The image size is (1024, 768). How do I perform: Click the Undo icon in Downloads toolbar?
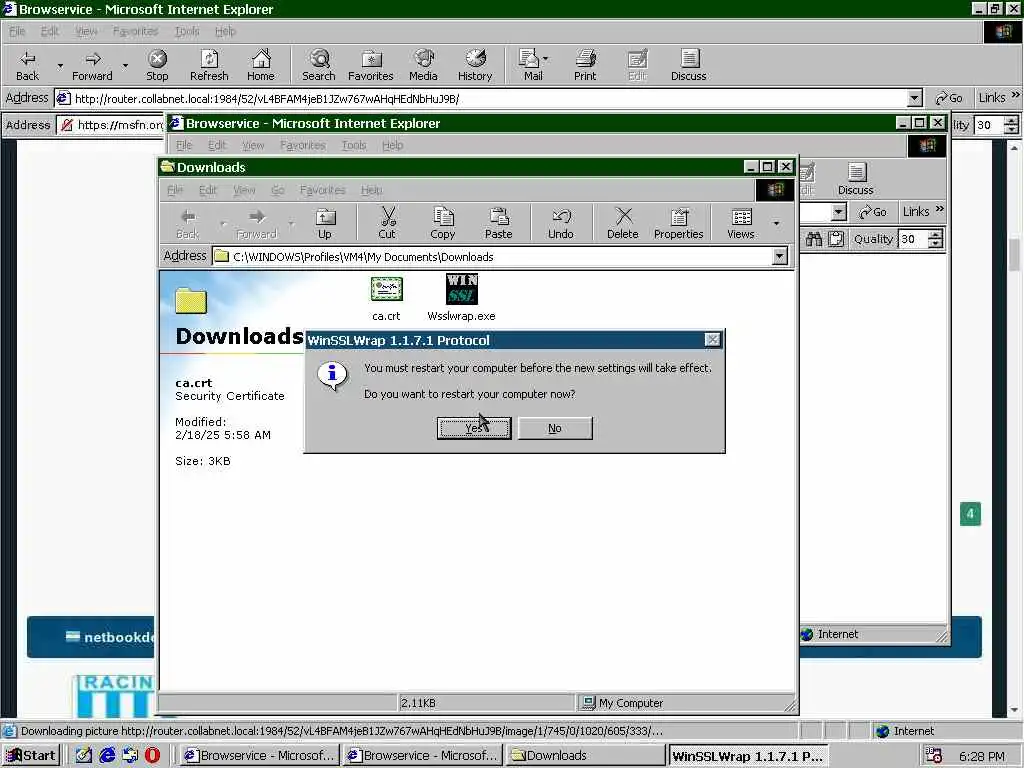(x=561, y=223)
